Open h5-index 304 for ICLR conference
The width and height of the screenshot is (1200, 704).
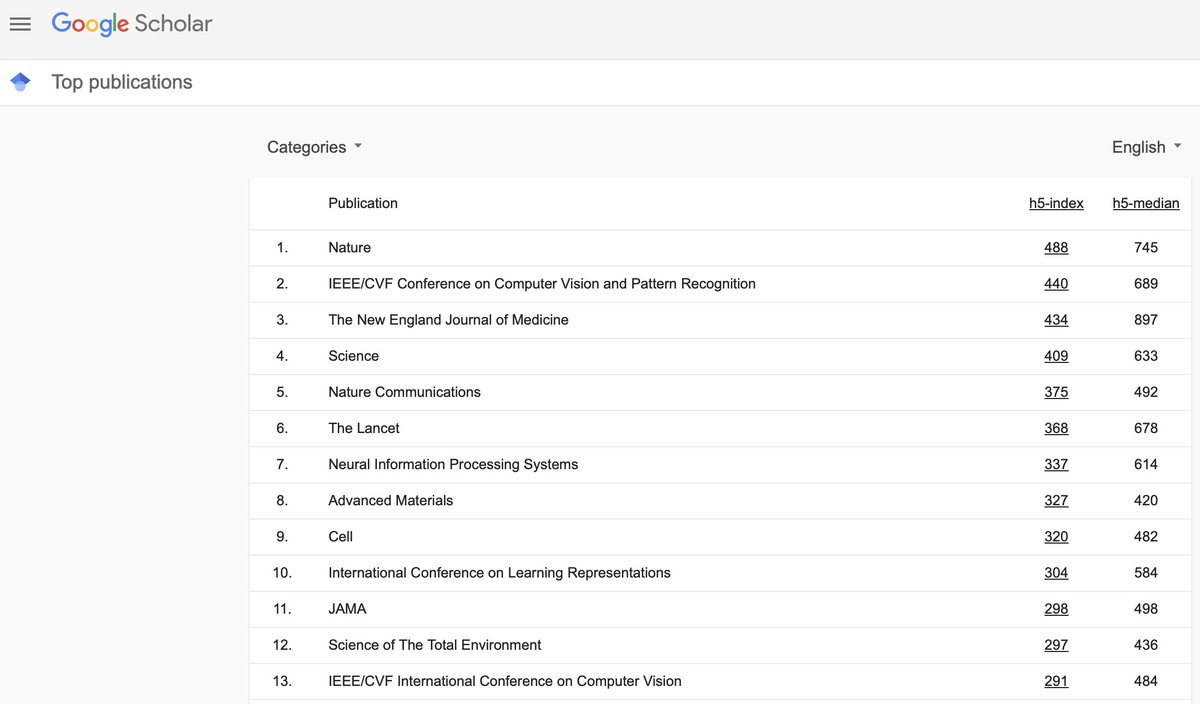(x=1056, y=573)
